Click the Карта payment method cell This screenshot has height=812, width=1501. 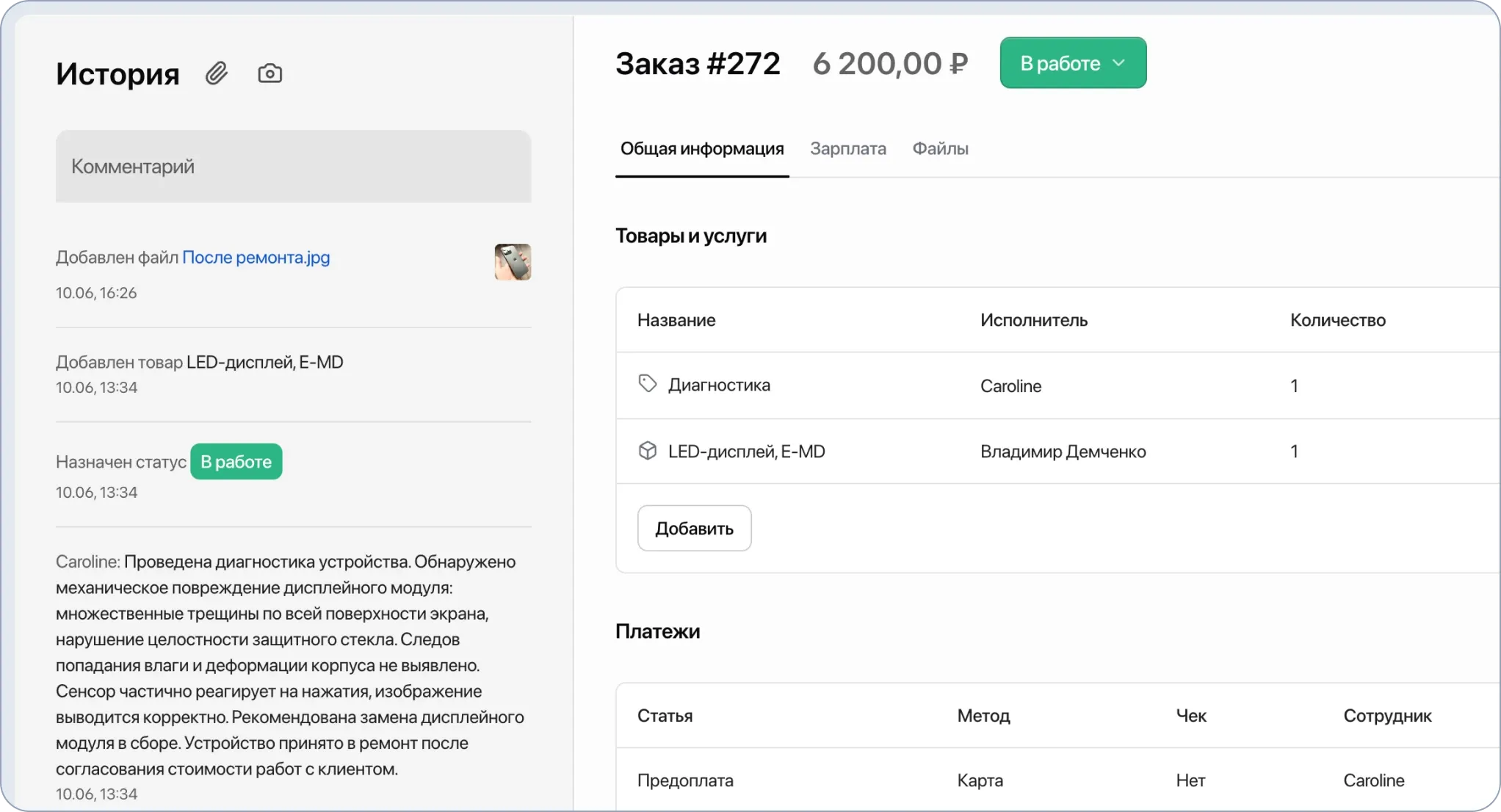coord(980,780)
